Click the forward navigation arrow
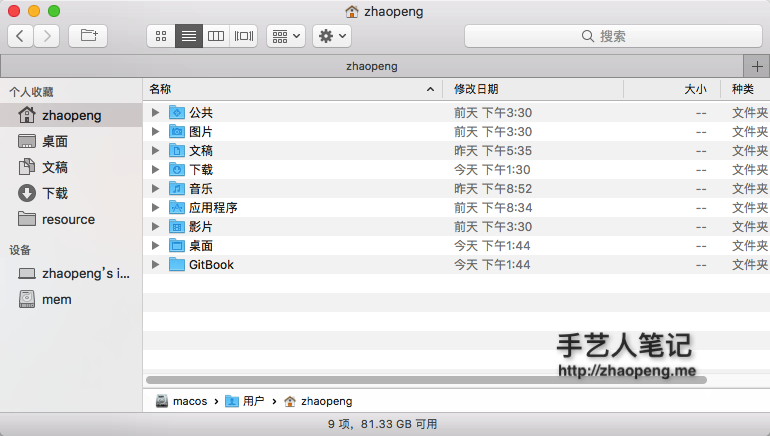The width and height of the screenshot is (770, 436). 47,36
